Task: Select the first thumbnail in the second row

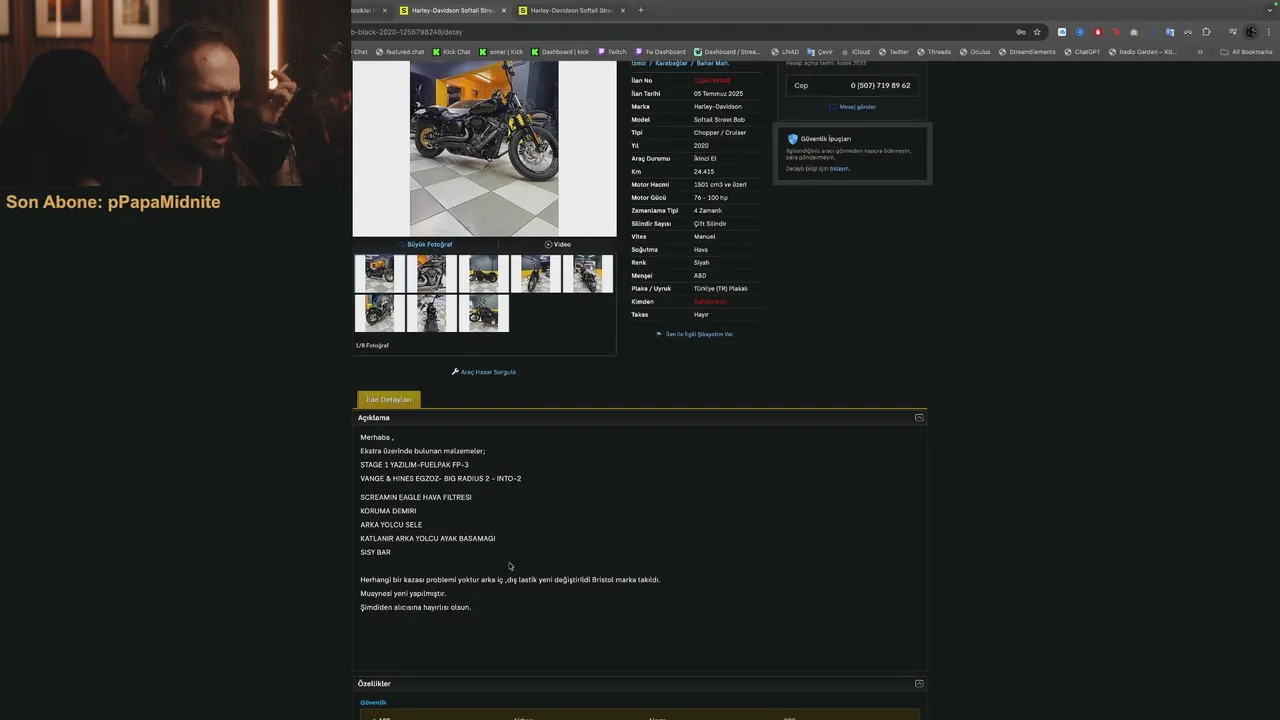Action: [380, 313]
